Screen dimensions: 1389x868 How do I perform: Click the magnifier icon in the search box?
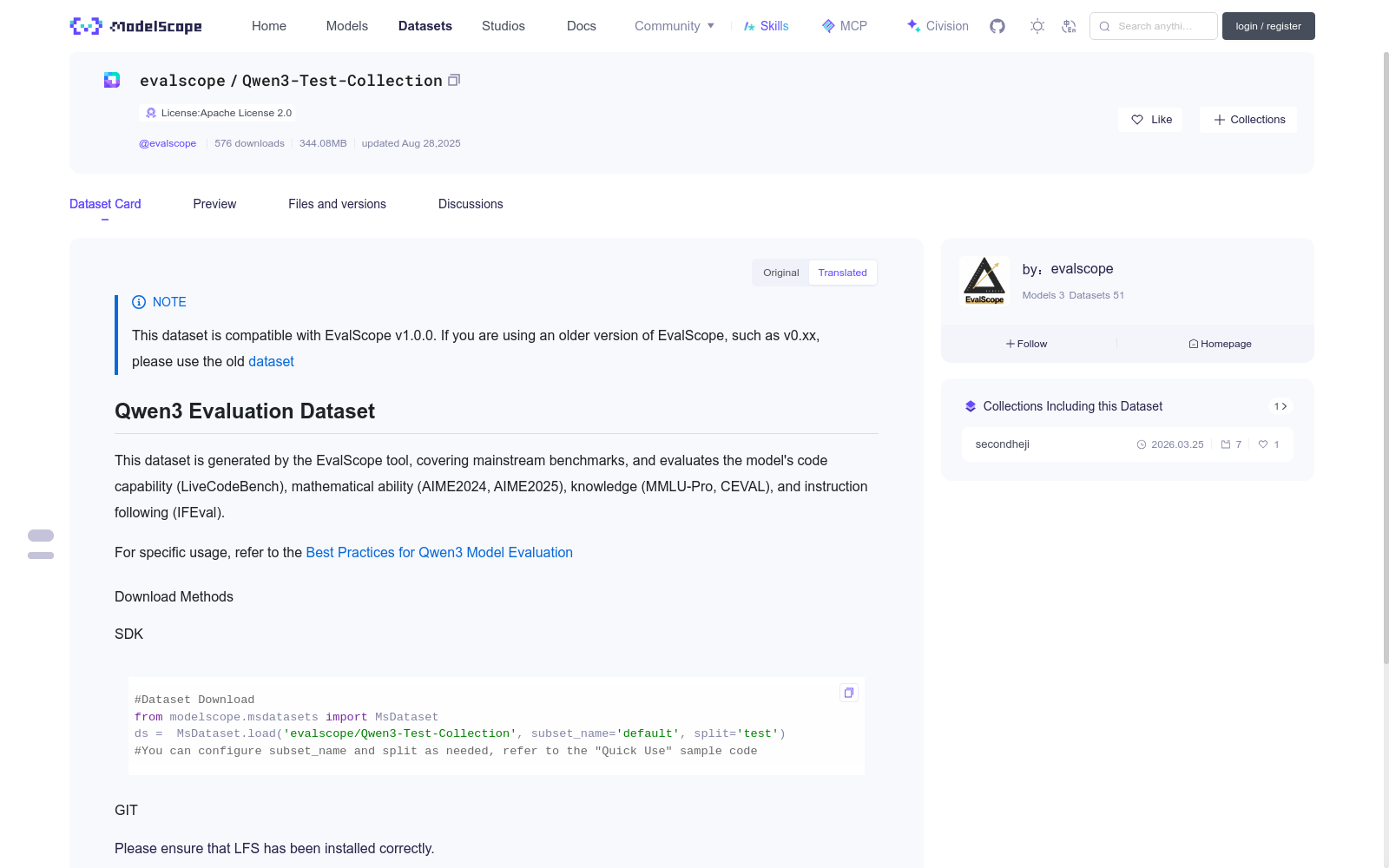[1104, 26]
